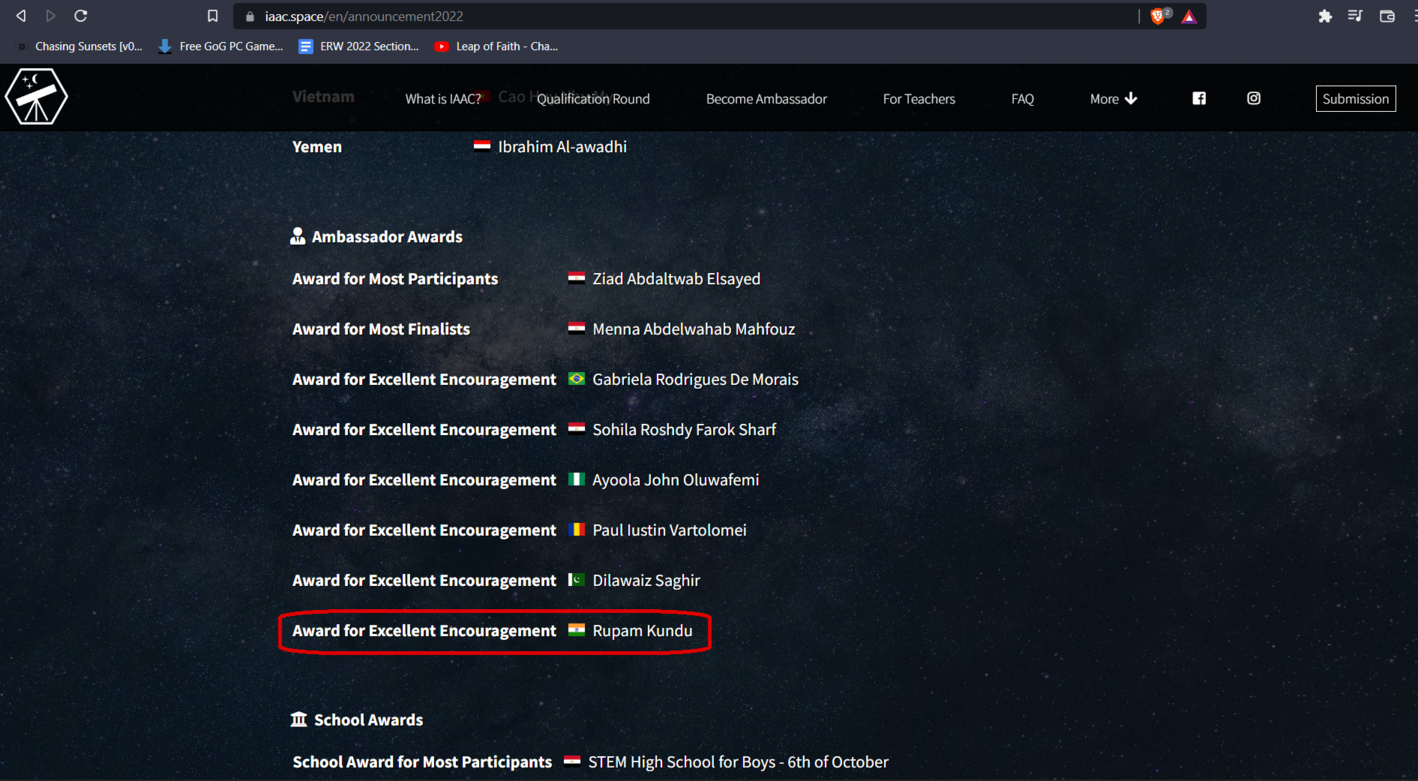Open Brave Rewards triangle icon
Image resolution: width=1418 pixels, height=781 pixels.
click(x=1188, y=15)
